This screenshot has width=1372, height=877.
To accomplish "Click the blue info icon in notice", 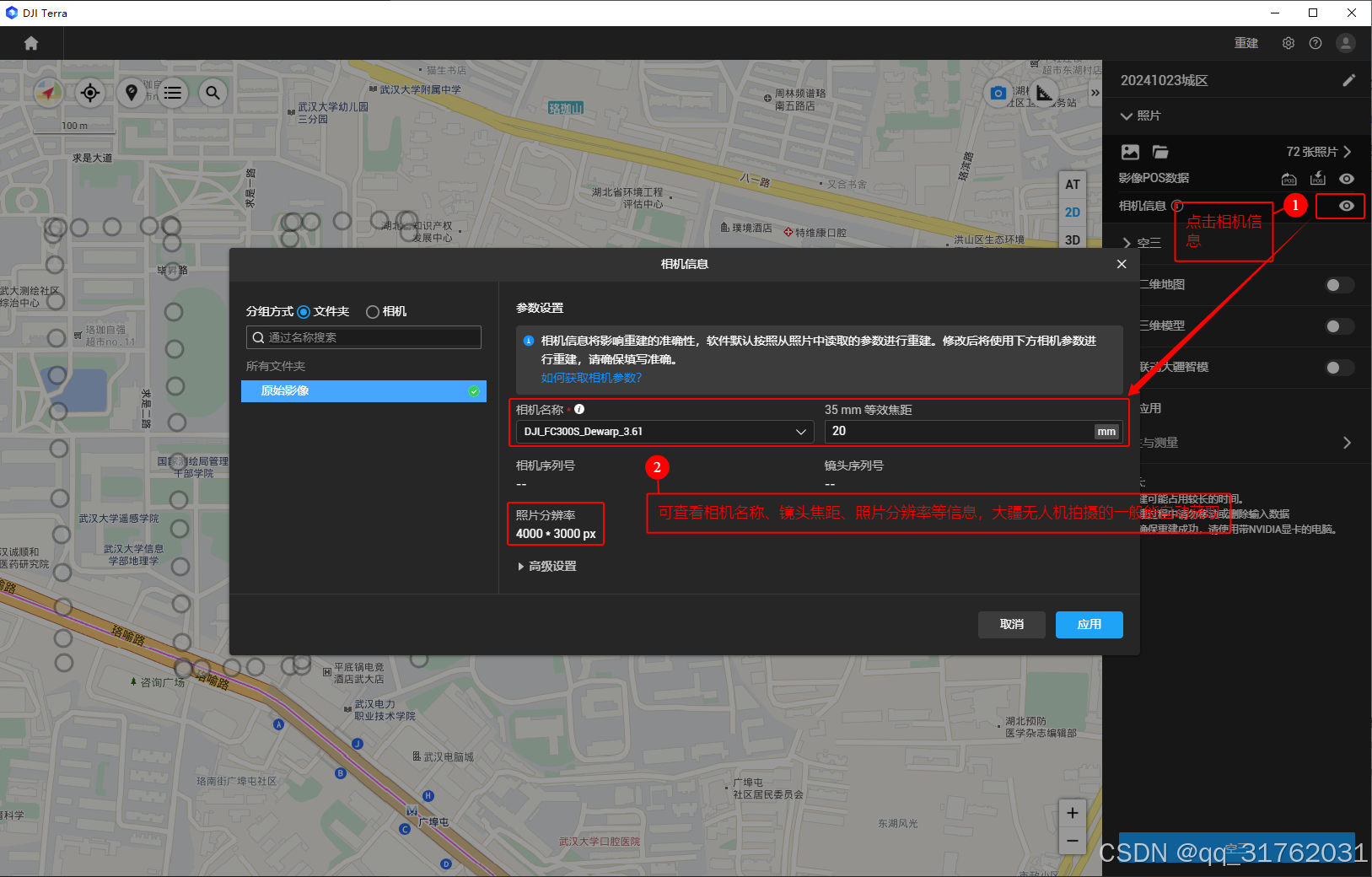I will coord(529,341).
